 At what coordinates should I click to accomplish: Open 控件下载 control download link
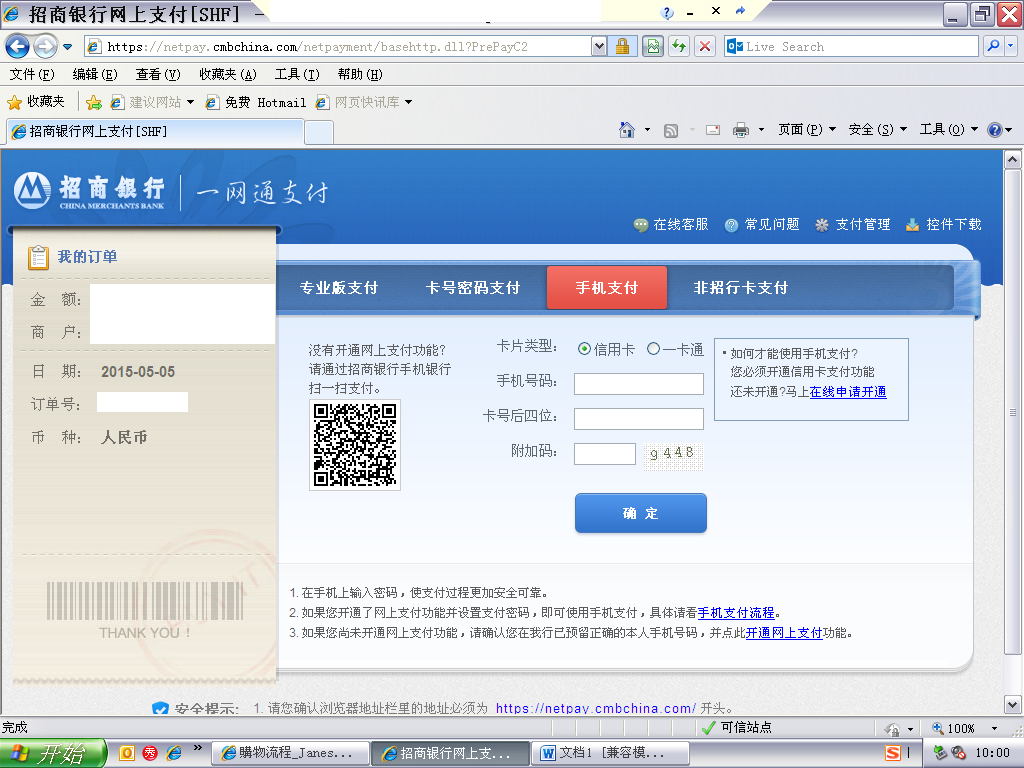(x=944, y=225)
